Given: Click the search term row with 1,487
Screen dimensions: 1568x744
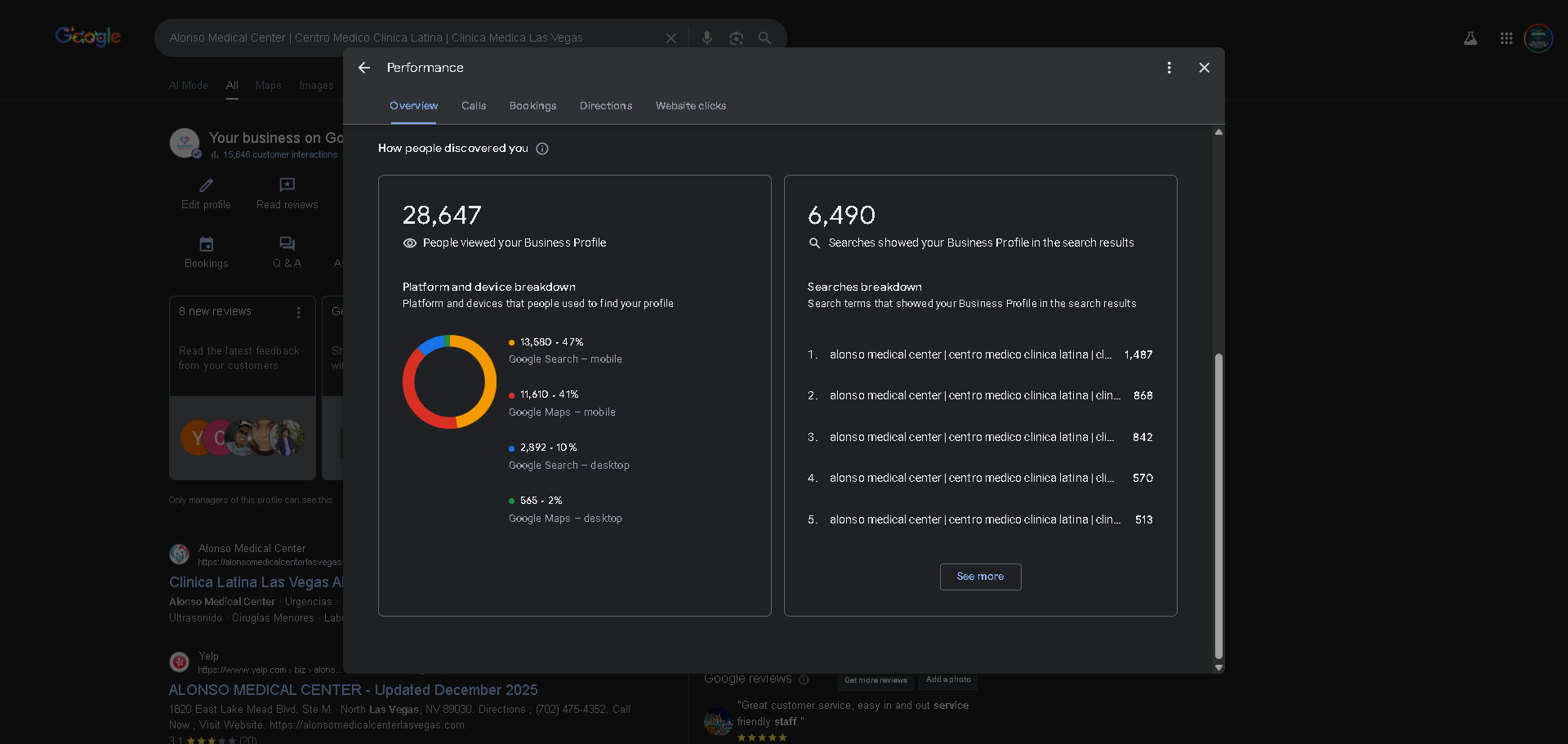Looking at the screenshot, I should [980, 354].
